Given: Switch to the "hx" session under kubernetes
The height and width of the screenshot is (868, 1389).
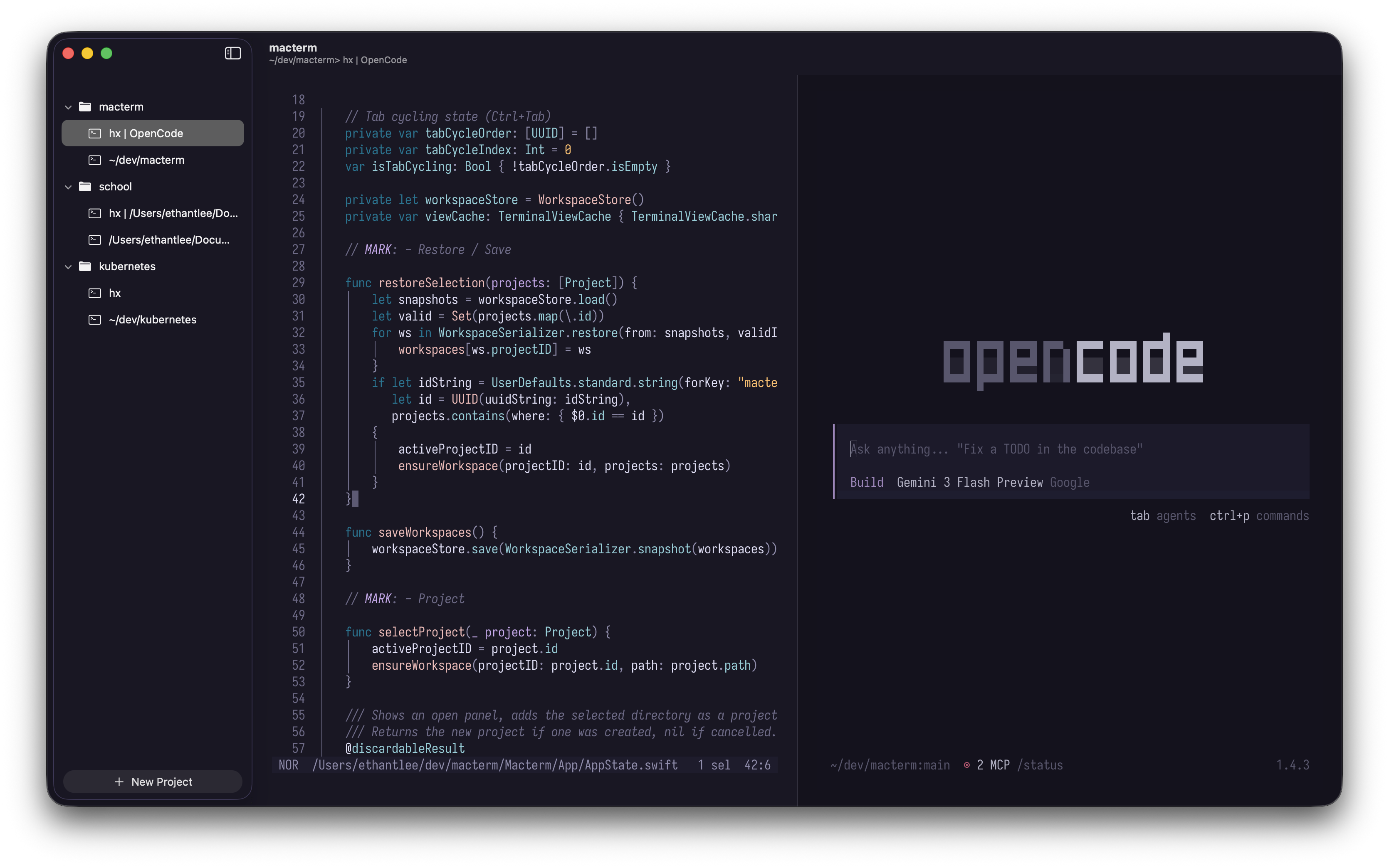Looking at the screenshot, I should tap(114, 293).
